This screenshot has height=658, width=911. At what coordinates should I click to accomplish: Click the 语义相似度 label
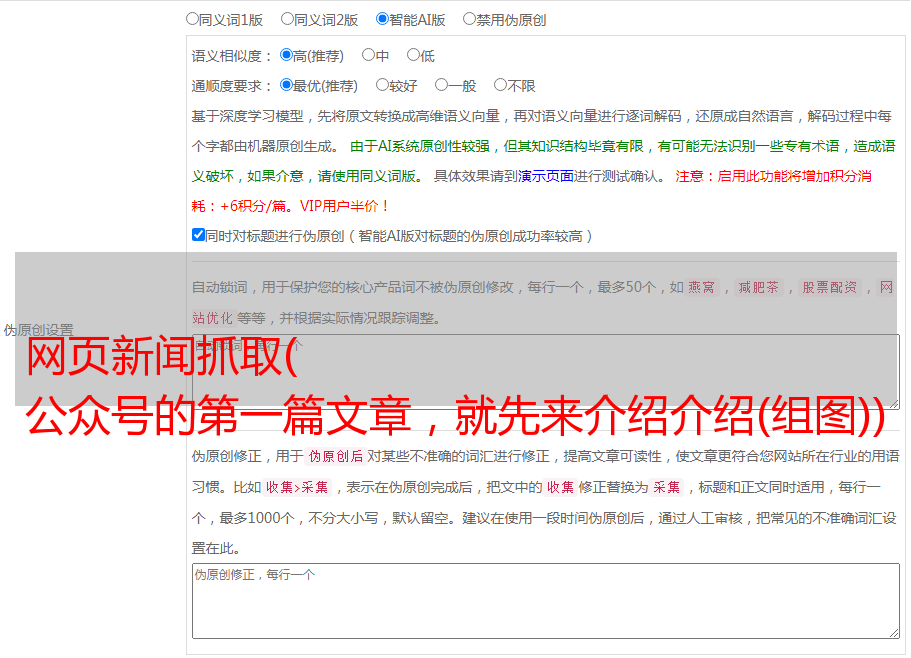[232, 56]
